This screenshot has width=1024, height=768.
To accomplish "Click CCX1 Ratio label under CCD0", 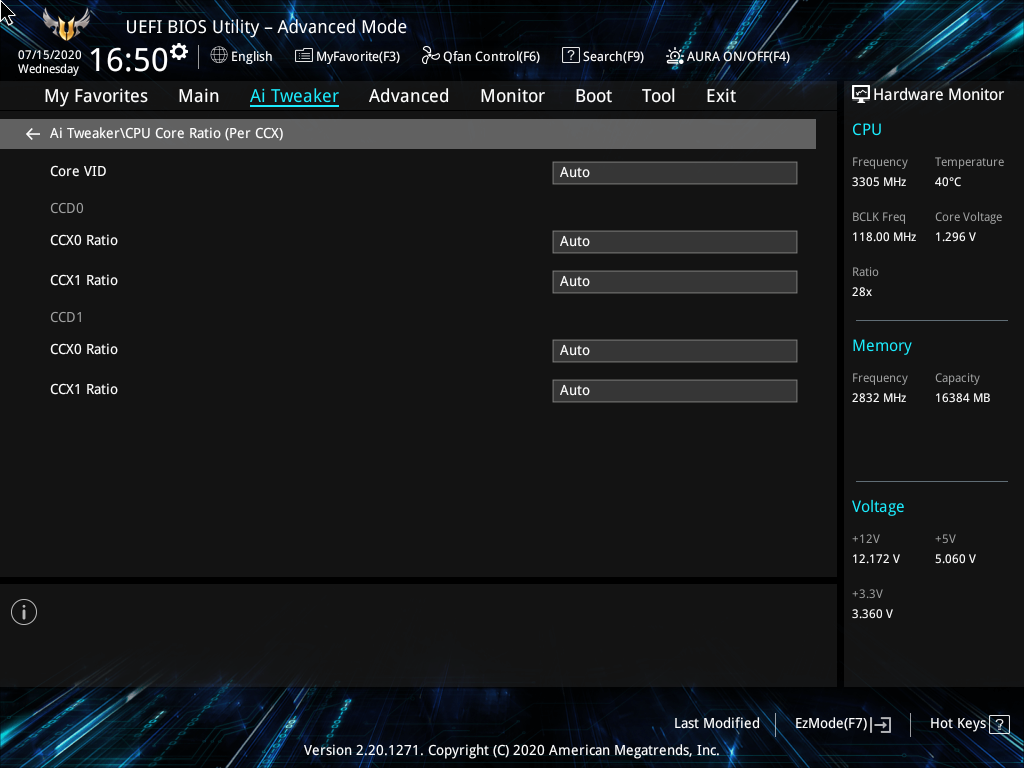I will click(84, 280).
